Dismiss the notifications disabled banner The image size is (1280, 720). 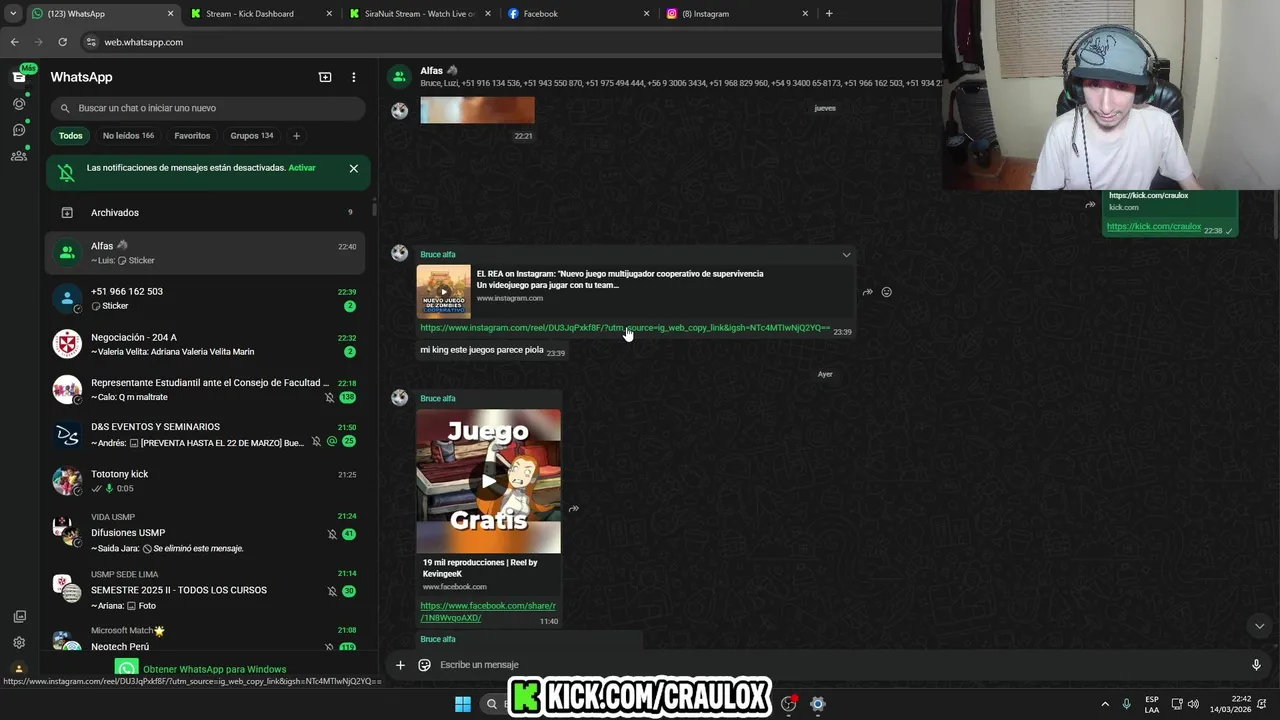pyautogui.click(x=353, y=168)
